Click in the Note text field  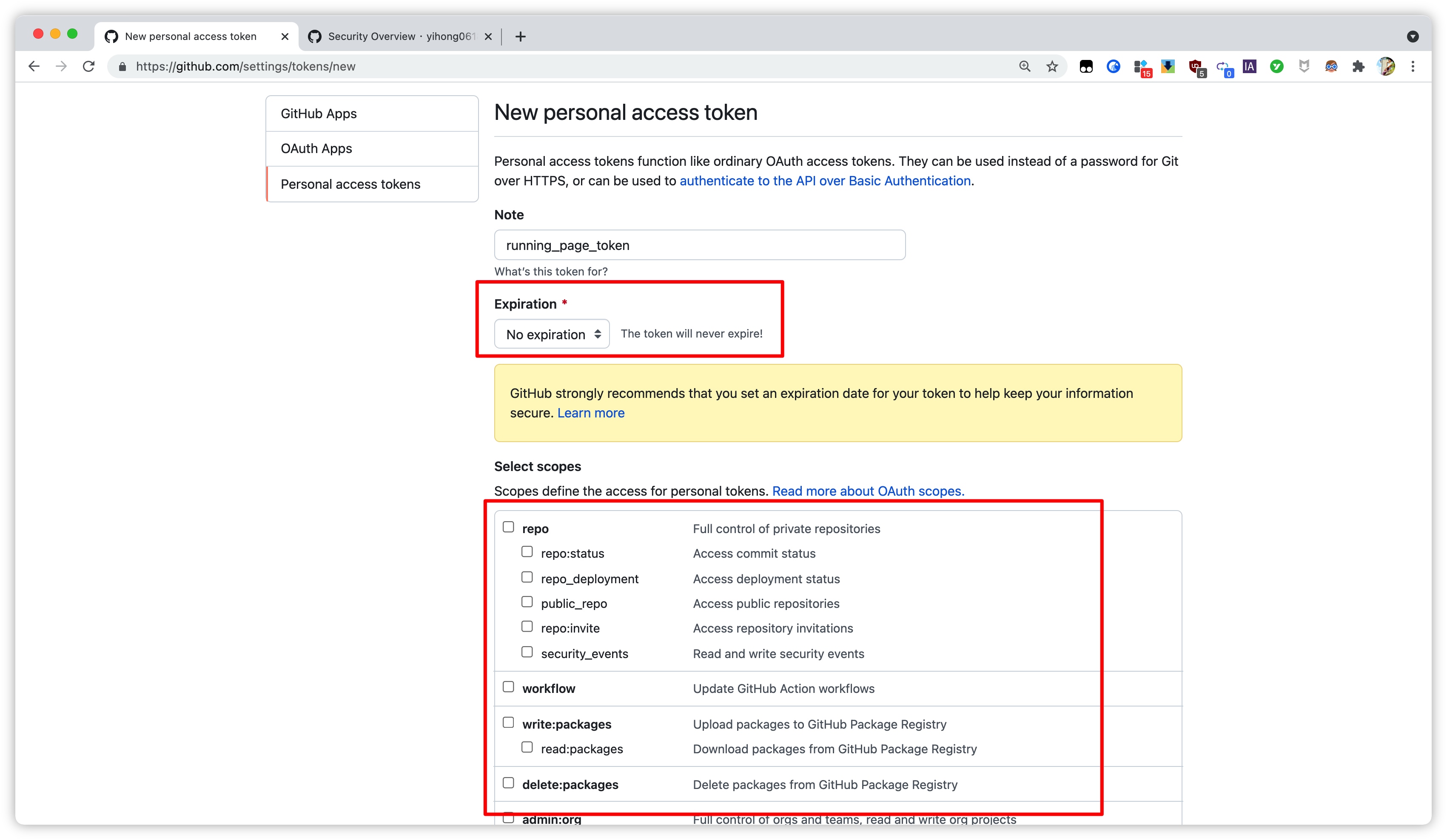pyautogui.click(x=699, y=246)
